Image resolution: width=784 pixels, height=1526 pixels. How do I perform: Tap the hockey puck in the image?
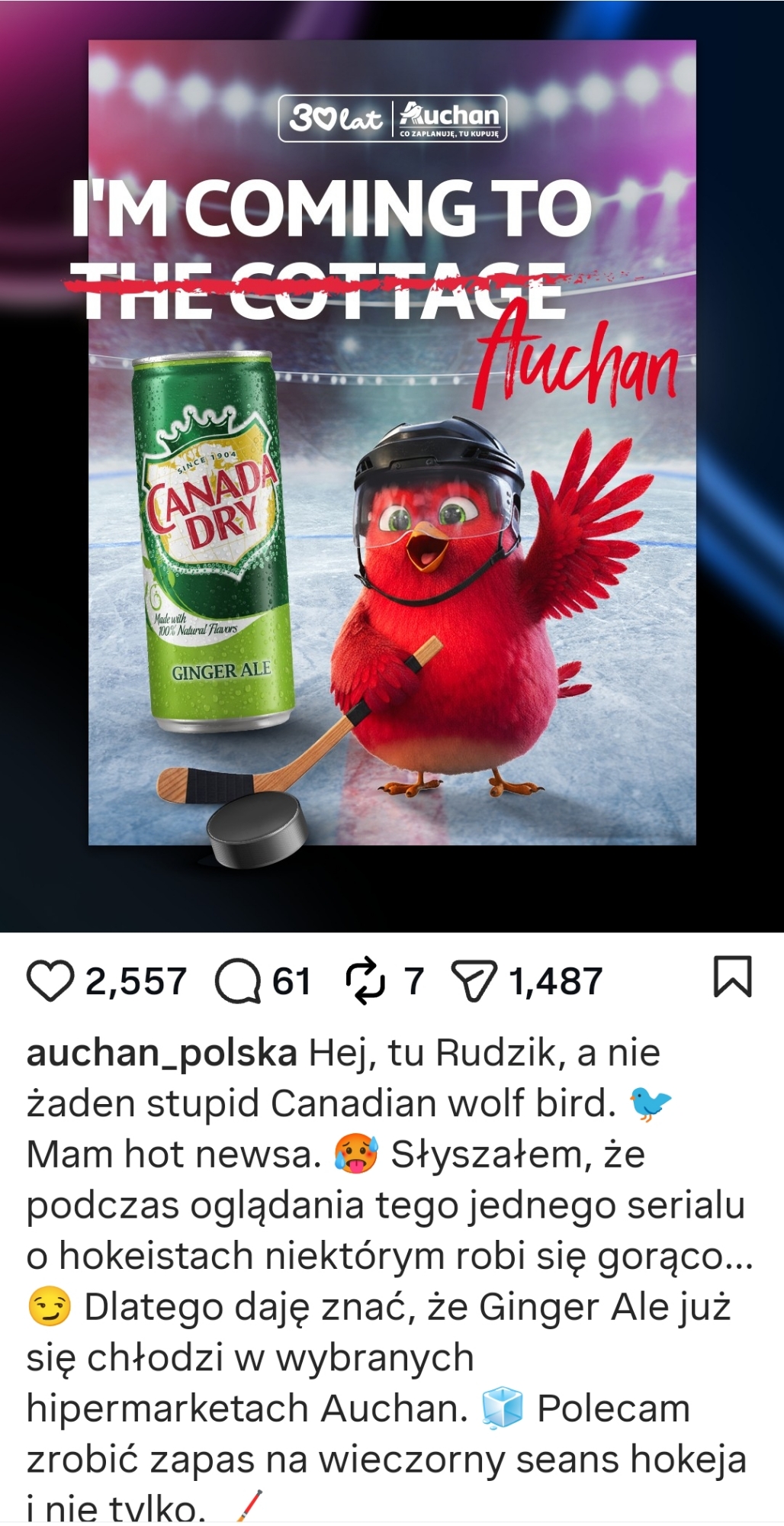pyautogui.click(x=258, y=830)
